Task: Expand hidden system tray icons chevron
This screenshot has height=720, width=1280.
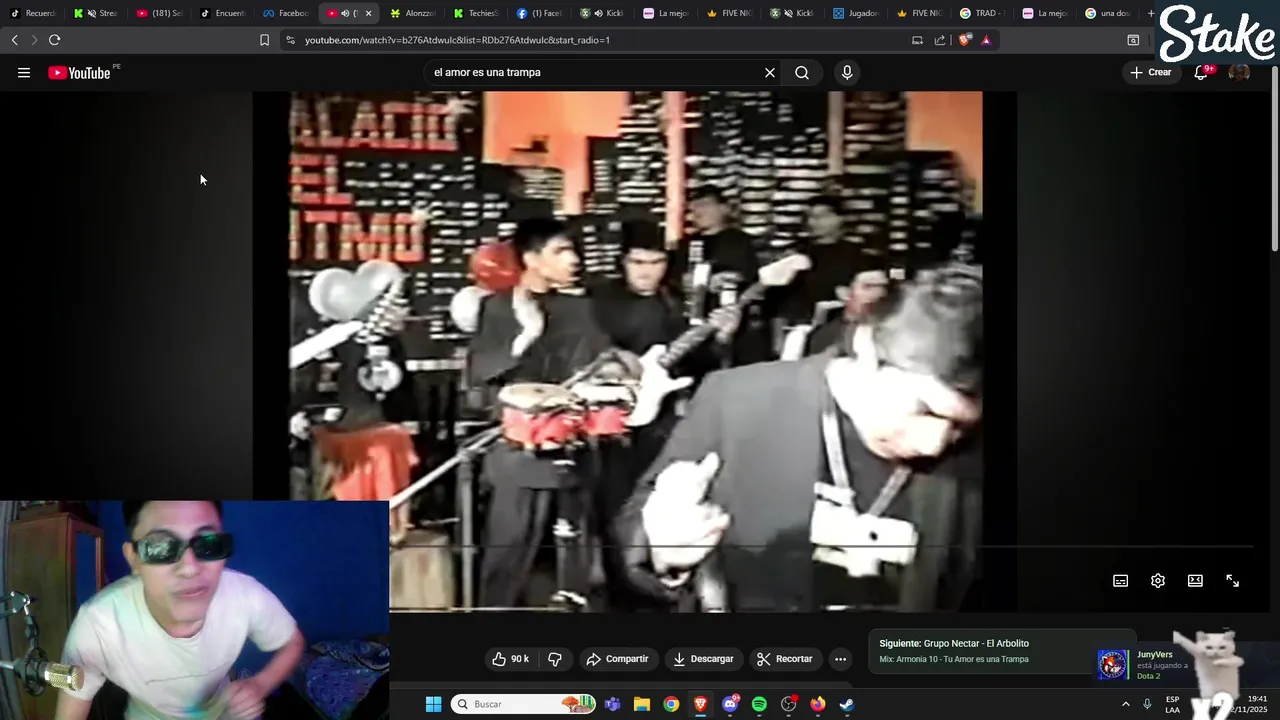Action: (1125, 704)
